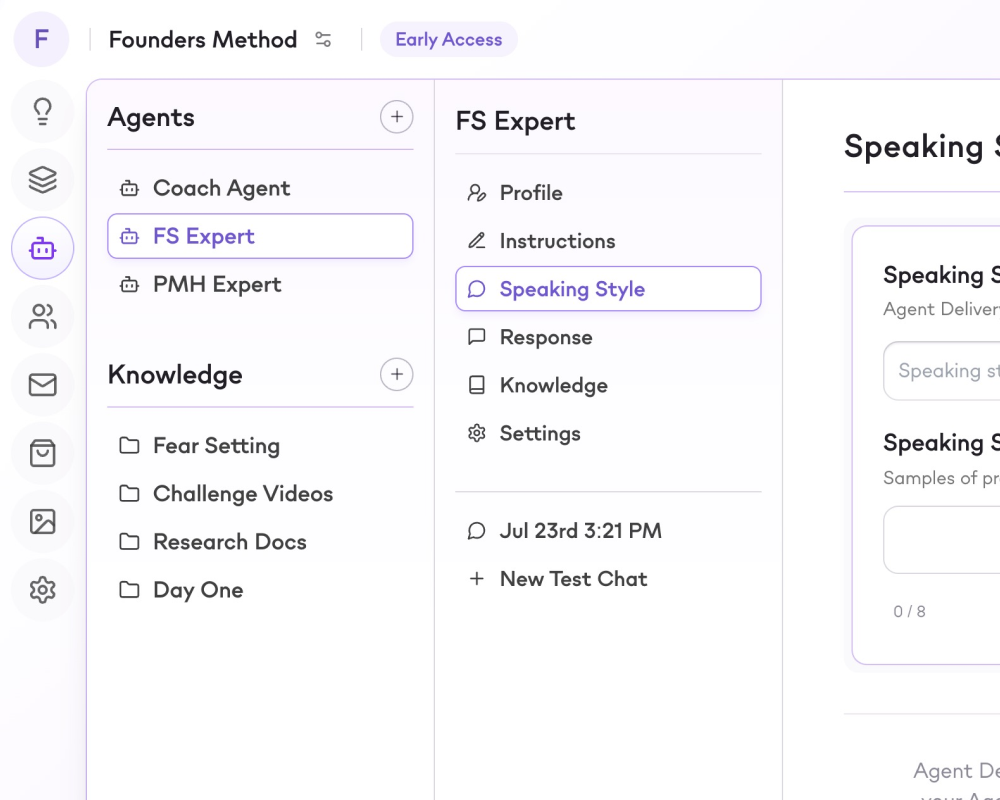Screen dimensions: 1000x800
Task: Open the gear icon in sidebar
Action: (42, 590)
